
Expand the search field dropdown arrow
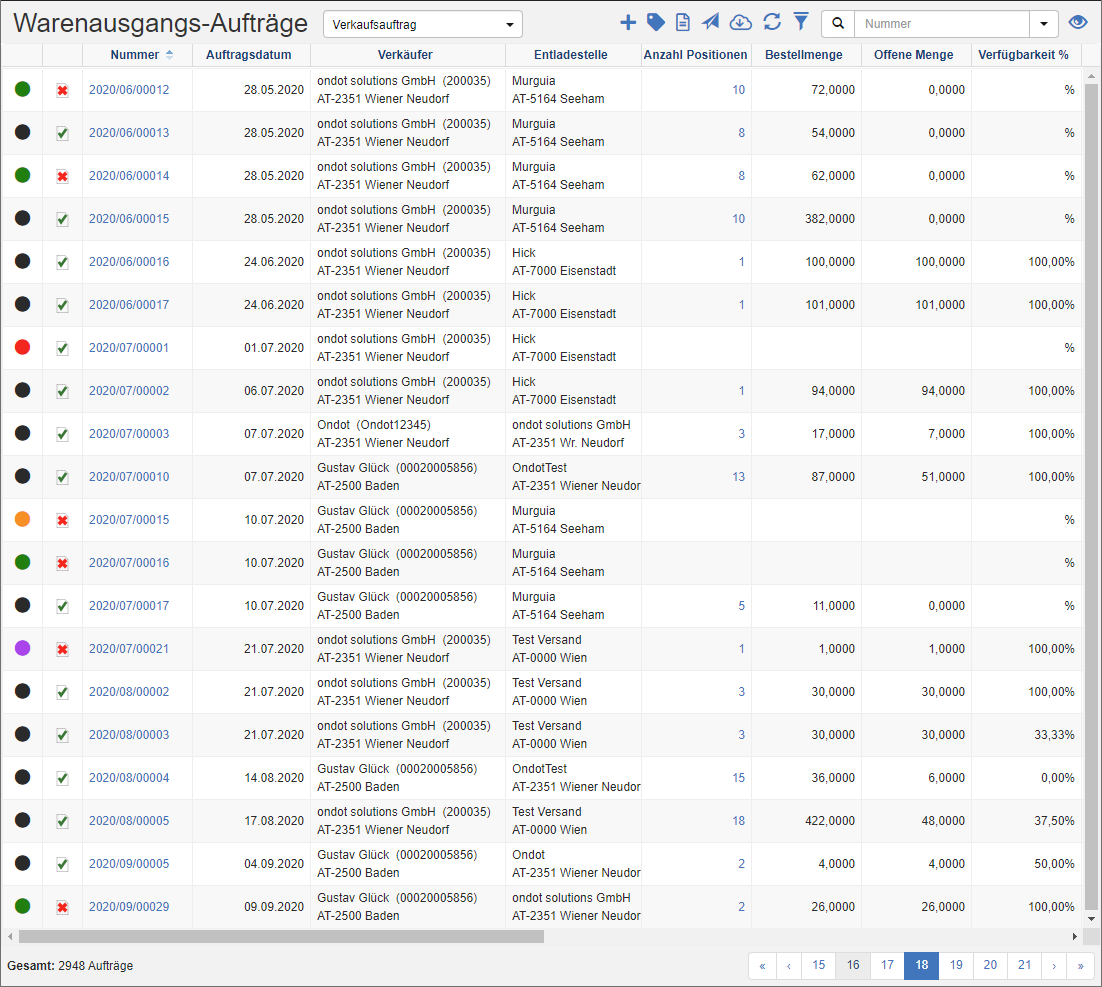pos(1044,24)
